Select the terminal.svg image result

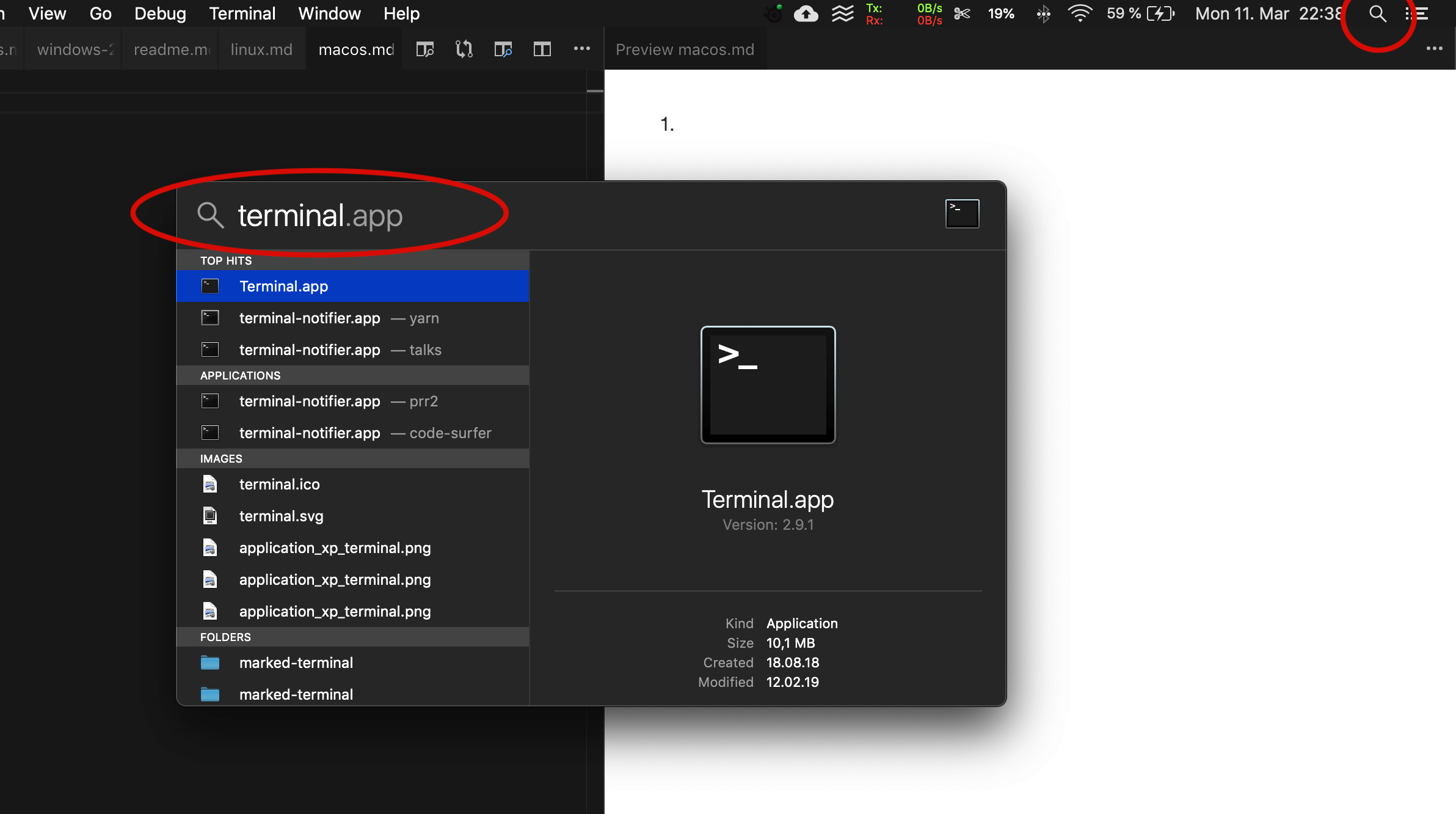click(x=352, y=516)
